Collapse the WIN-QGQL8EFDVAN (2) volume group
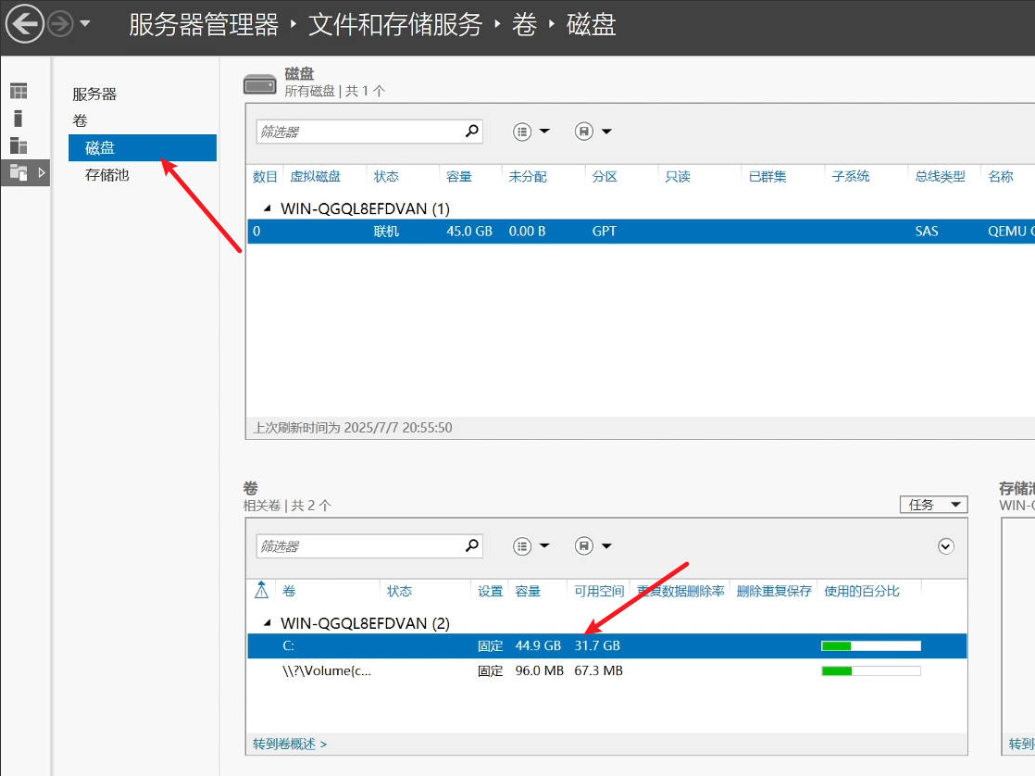The image size is (1035, 776). pos(266,624)
